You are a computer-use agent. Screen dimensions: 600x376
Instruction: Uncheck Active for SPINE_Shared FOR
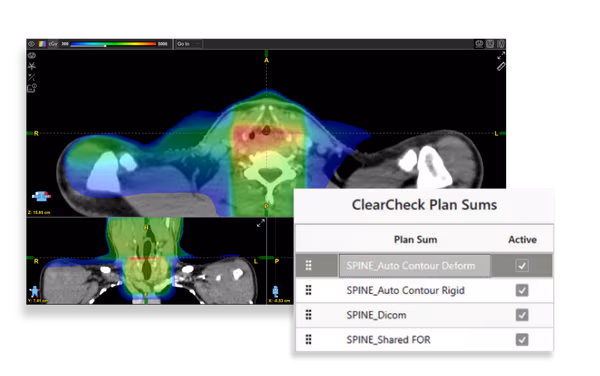coord(522,340)
